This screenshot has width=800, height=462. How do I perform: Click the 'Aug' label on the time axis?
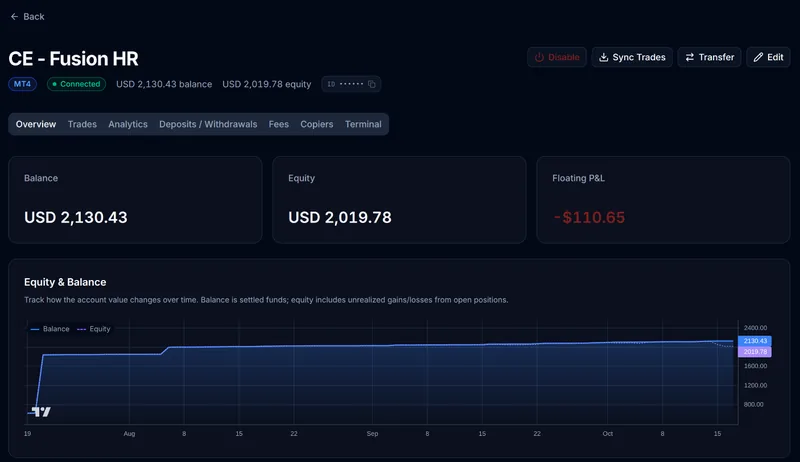coord(129,433)
